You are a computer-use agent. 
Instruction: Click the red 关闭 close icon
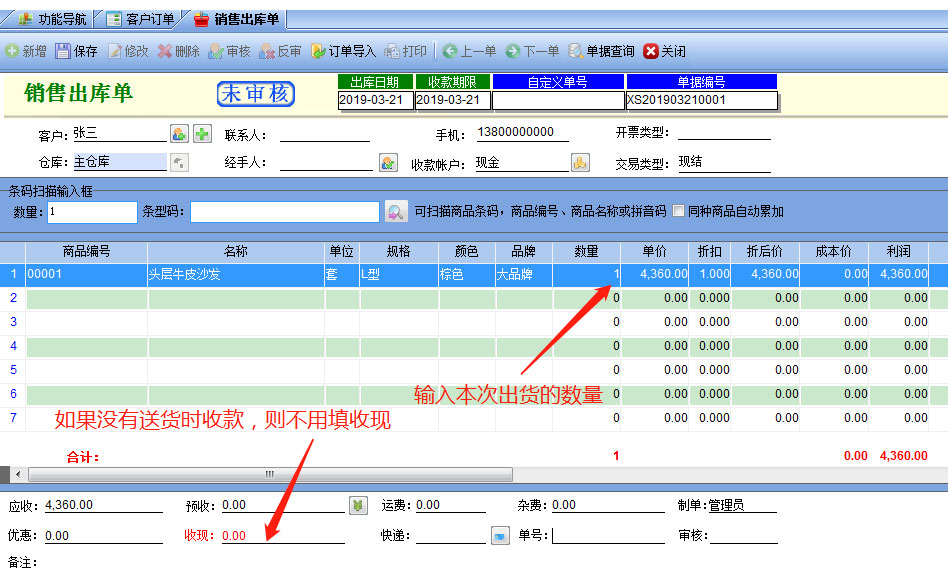click(652, 51)
